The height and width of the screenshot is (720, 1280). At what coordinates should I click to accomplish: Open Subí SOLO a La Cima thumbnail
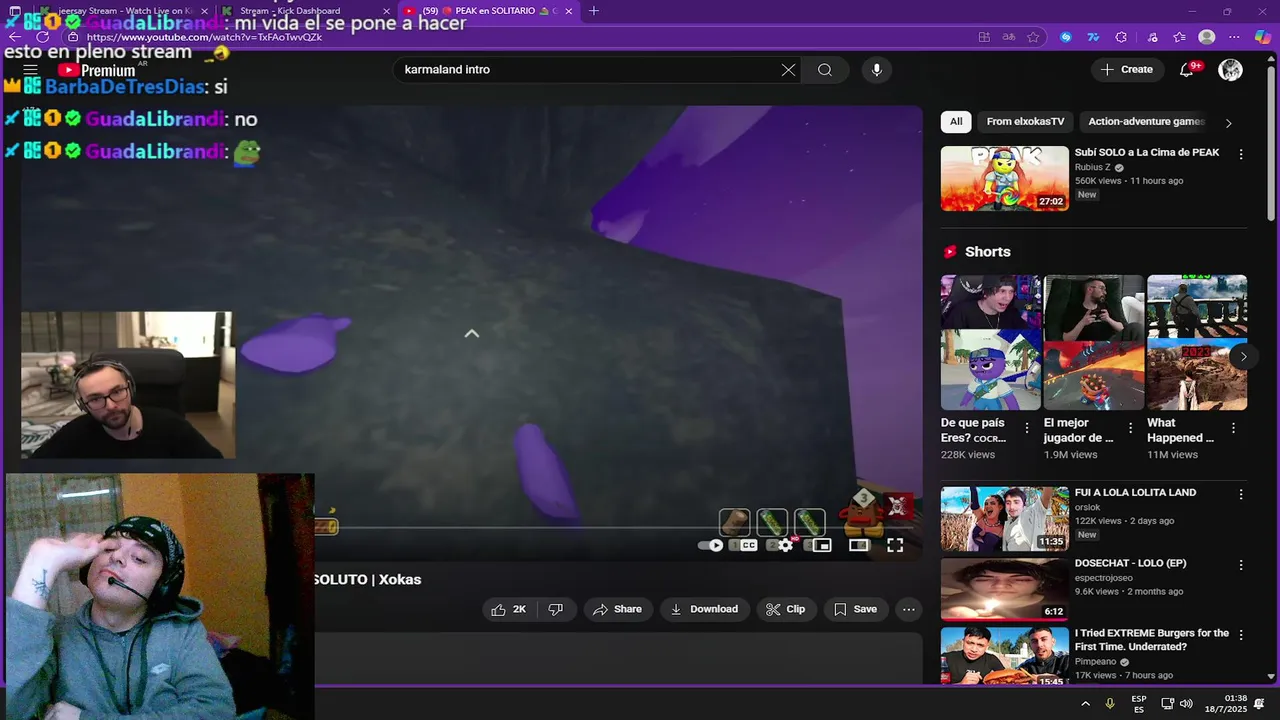click(1004, 178)
